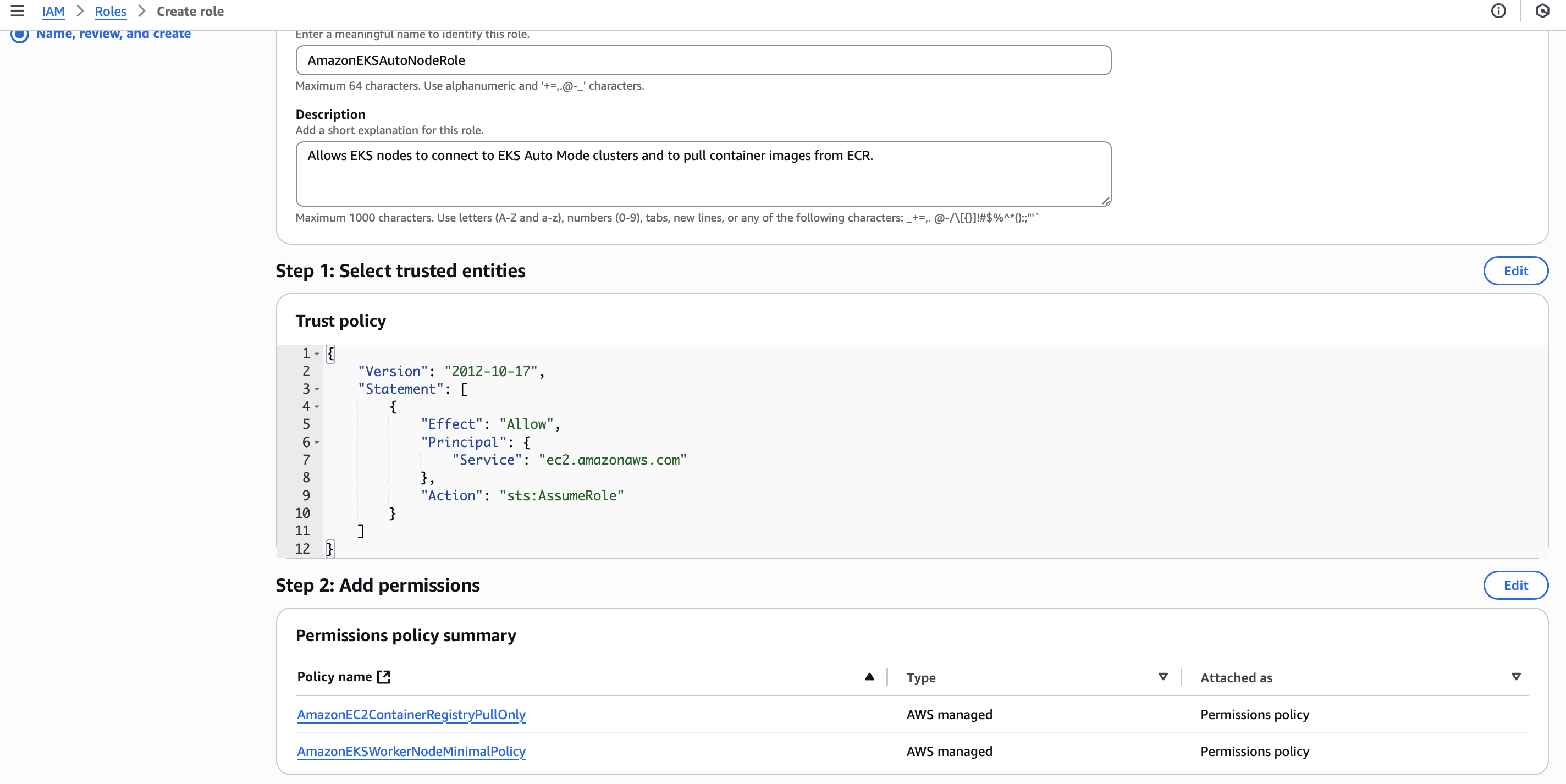
Task: Click Permissions policy cell for AmazonEKSWorkerNodeMinimalPolicy
Action: pyautogui.click(x=1254, y=751)
